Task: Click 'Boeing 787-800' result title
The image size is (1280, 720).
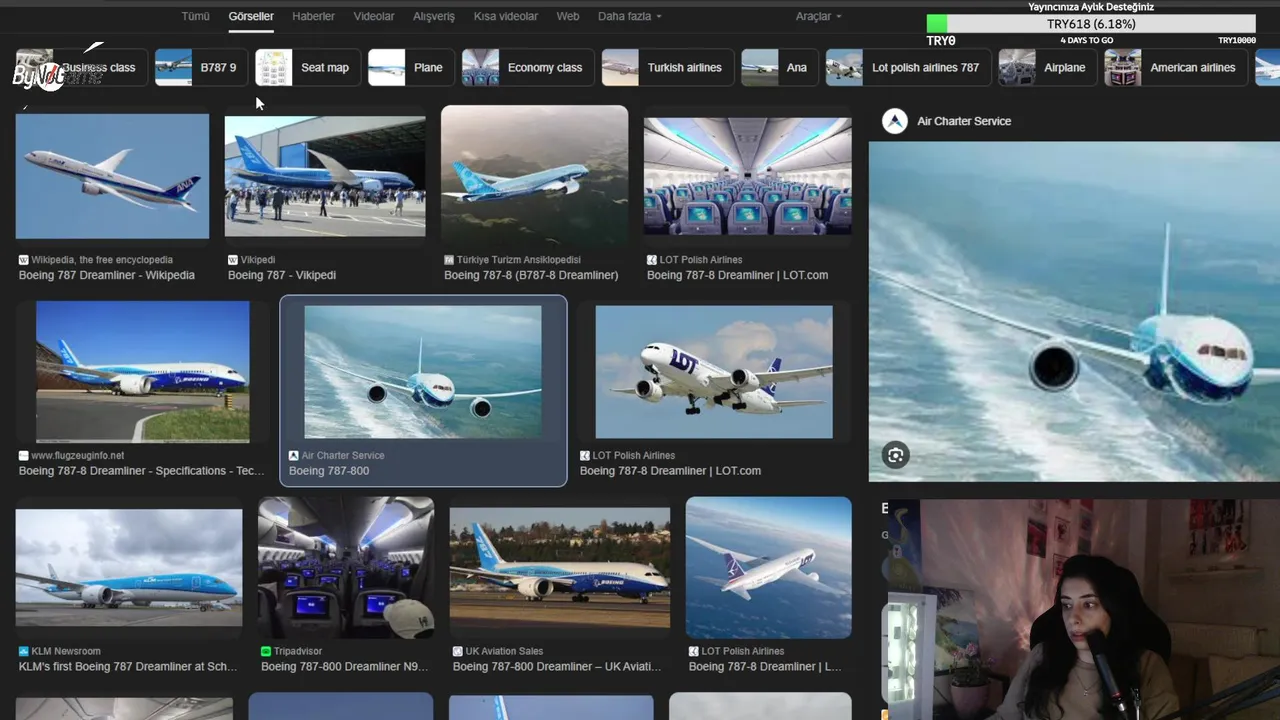Action: tap(329, 471)
